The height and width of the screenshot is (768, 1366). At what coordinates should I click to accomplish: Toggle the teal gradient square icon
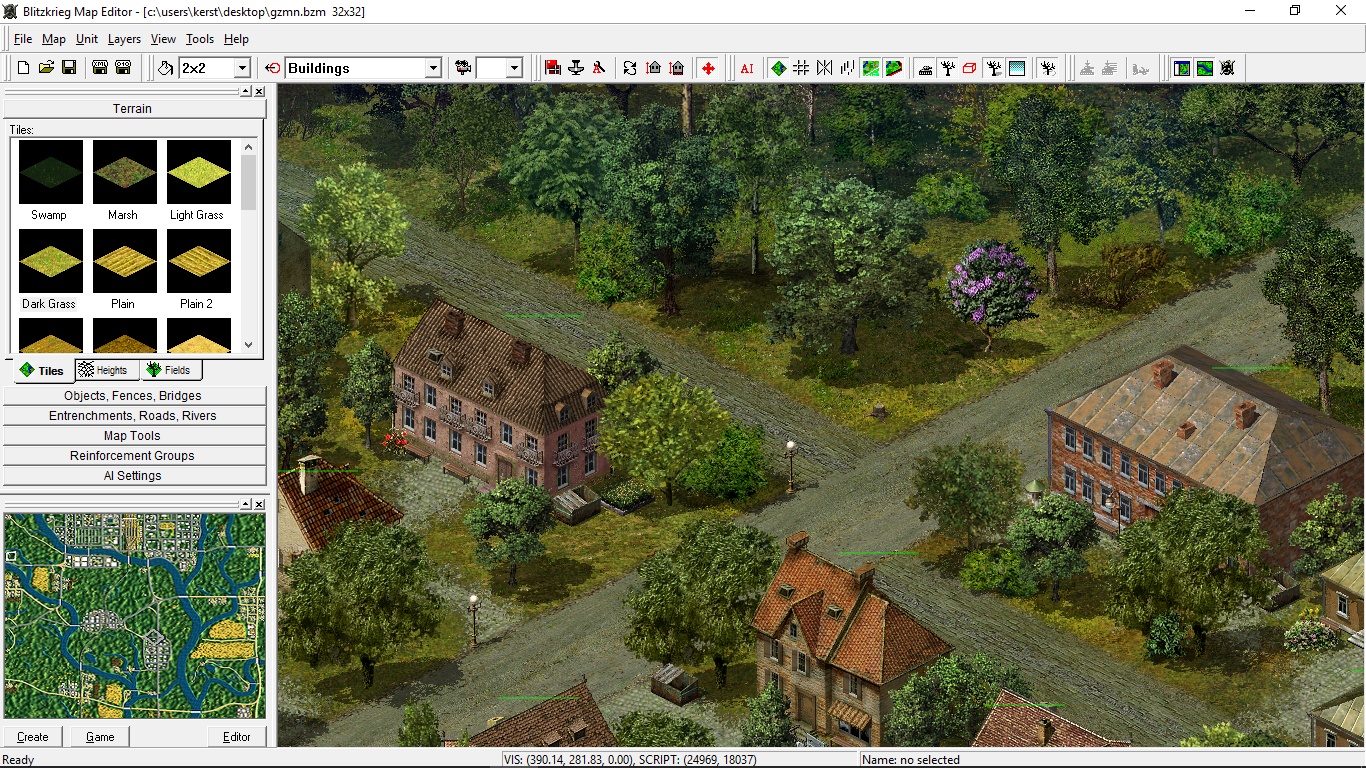pyautogui.click(x=1017, y=68)
